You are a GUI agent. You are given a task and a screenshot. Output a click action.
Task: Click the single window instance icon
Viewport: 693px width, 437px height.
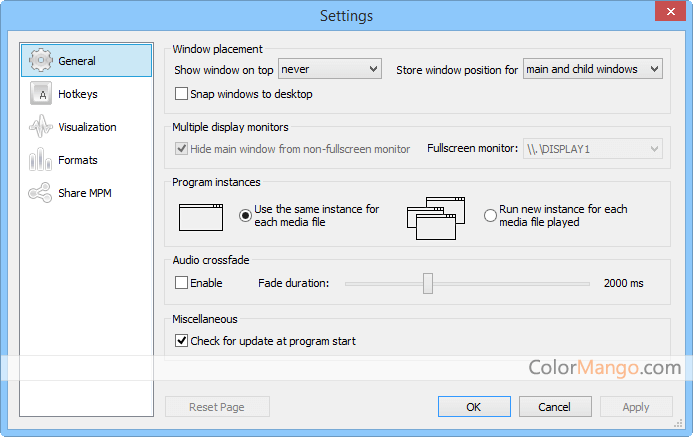tap(201, 216)
